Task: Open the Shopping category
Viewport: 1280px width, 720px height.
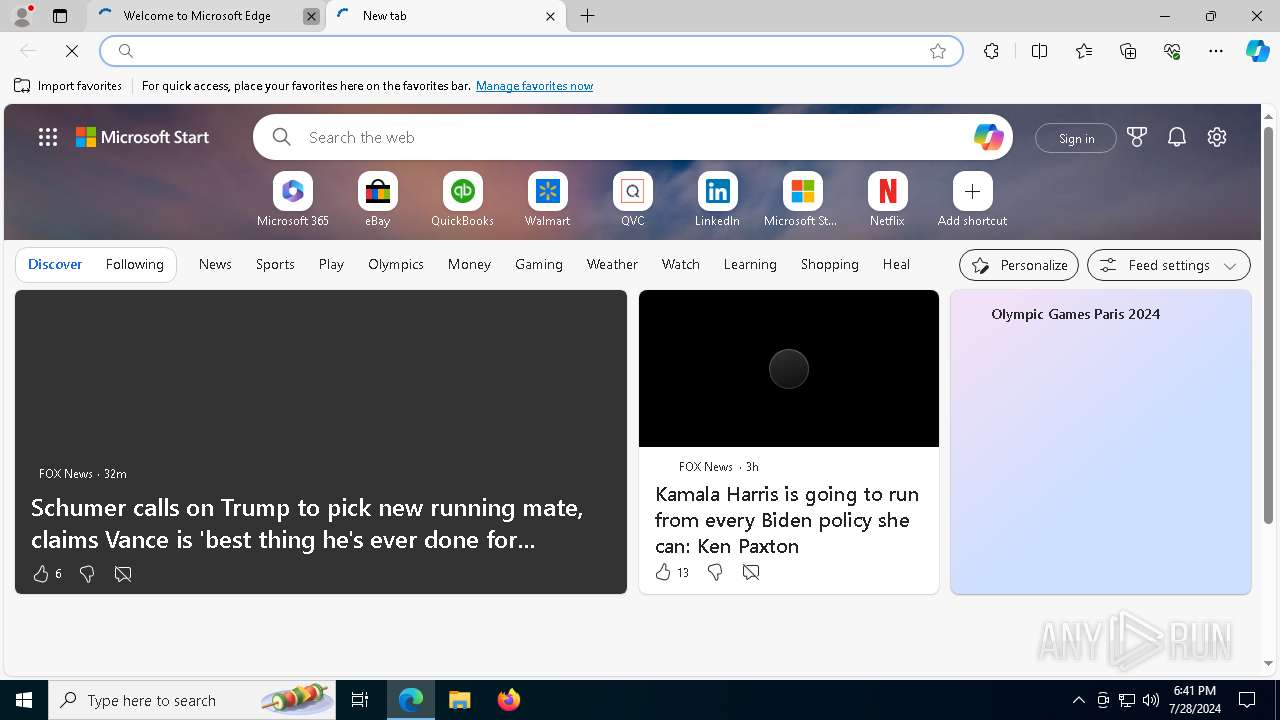Action: click(830, 264)
